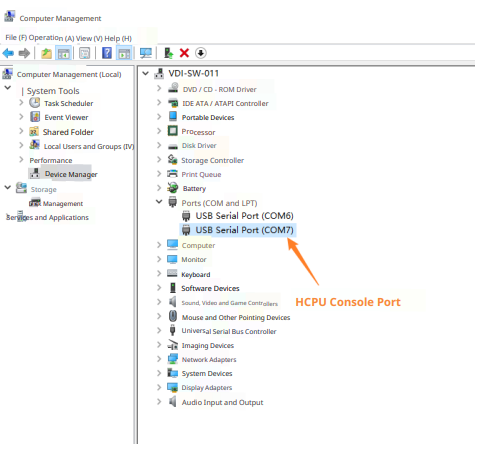Expand the Universal Serial Bus Controller node
The image size is (489, 455).
point(159,330)
